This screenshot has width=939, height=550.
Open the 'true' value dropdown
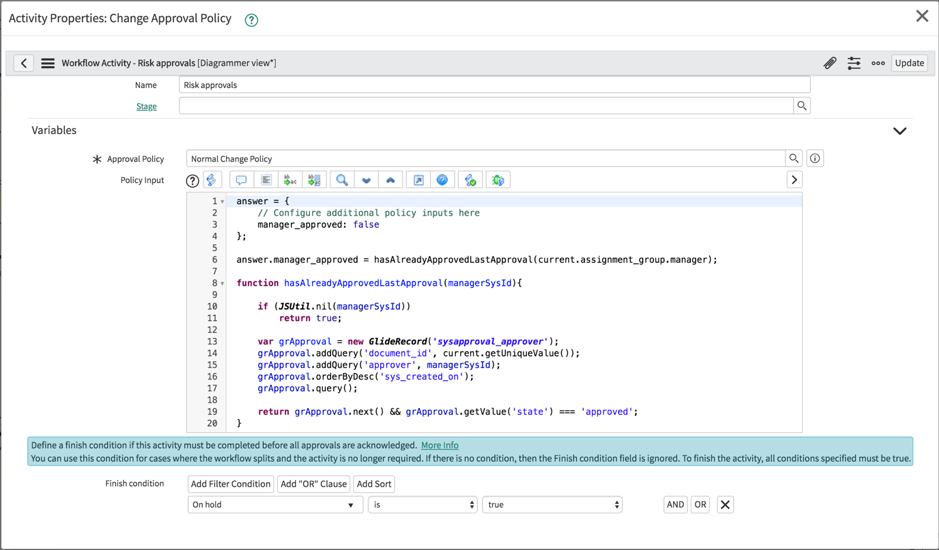pos(552,505)
